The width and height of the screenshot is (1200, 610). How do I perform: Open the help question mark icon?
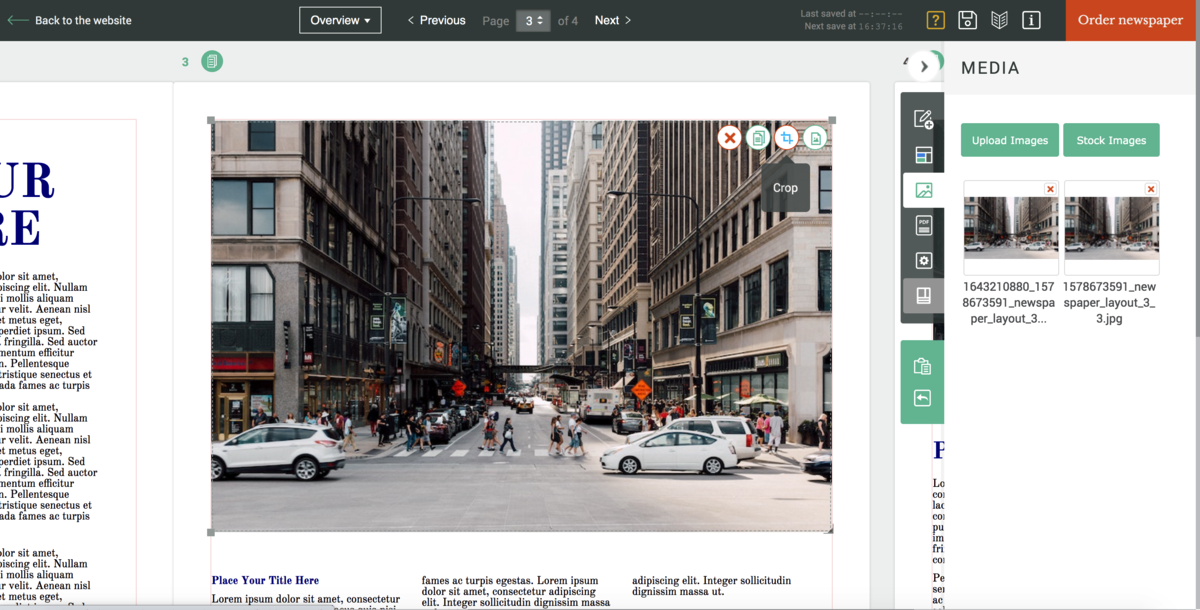click(935, 20)
